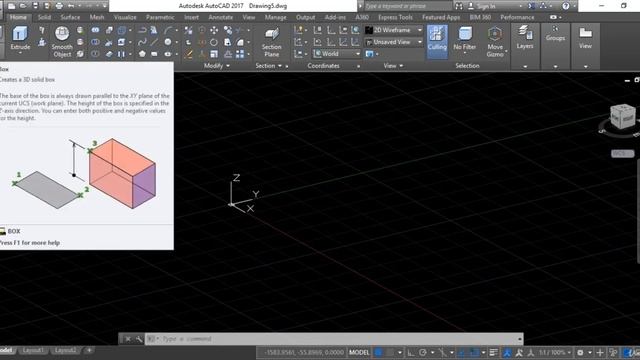This screenshot has height=360, width=640.
Task: Switch to the Visualize ribbon tab
Action: coord(125,17)
